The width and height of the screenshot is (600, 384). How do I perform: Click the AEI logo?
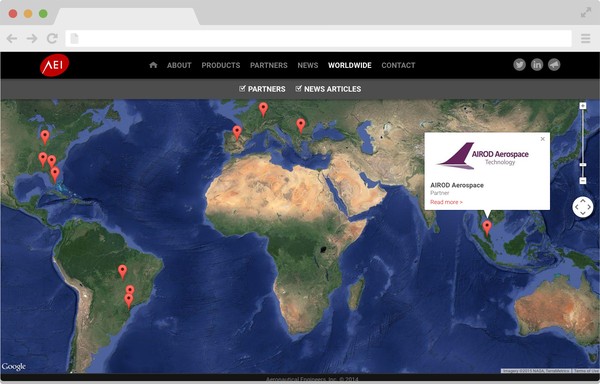click(x=54, y=65)
